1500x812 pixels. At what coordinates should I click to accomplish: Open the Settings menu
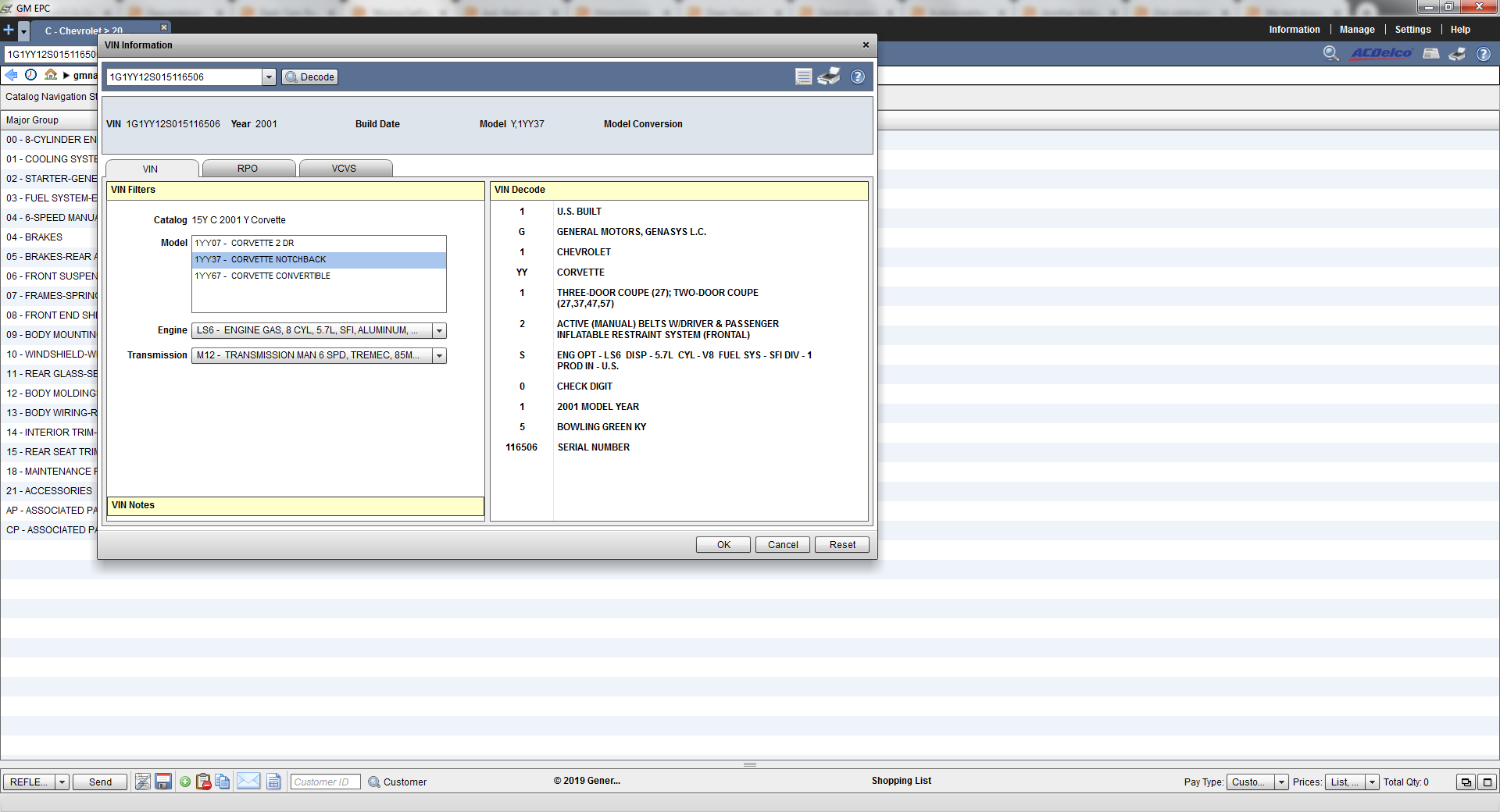[x=1412, y=30]
